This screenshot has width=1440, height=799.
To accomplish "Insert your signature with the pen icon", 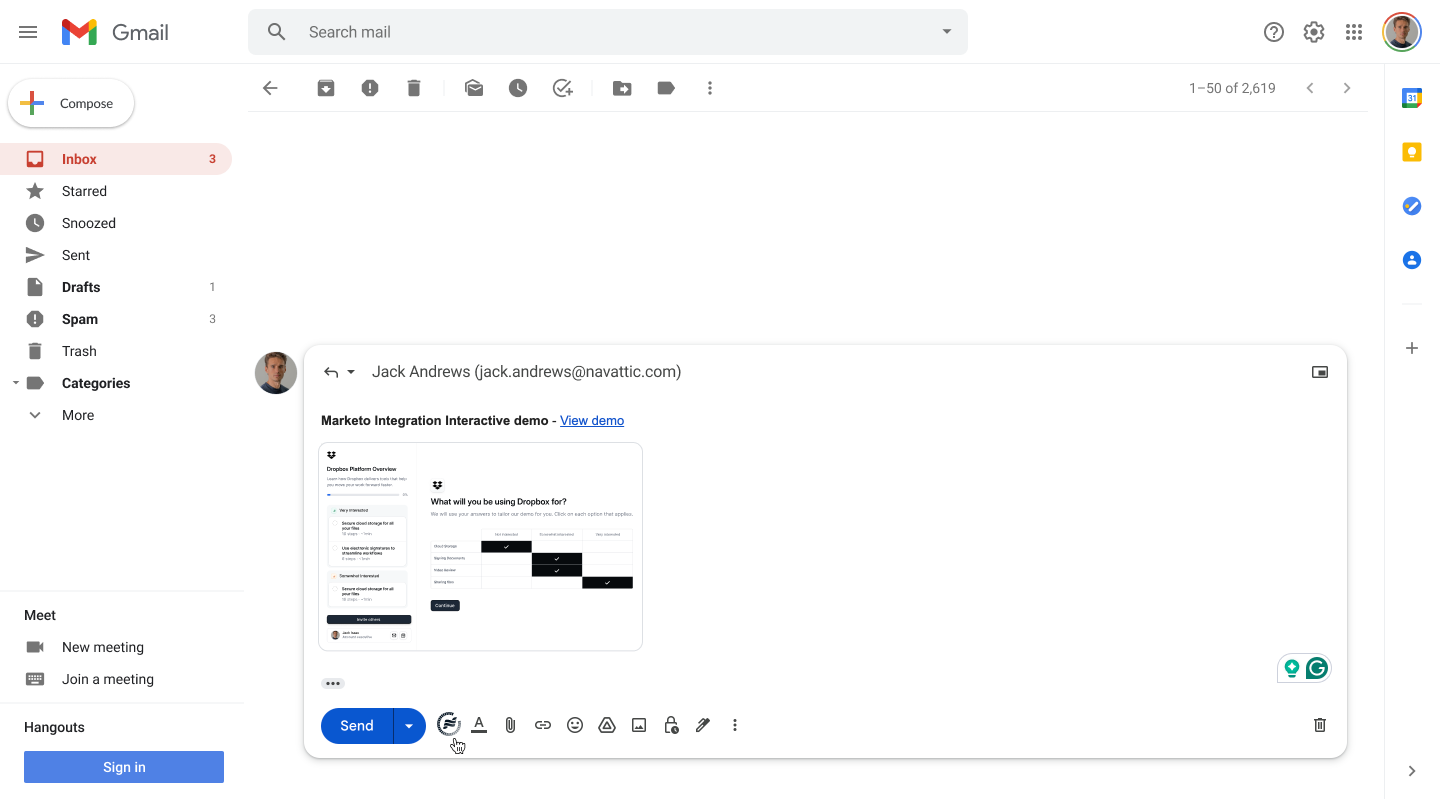I will coord(703,724).
